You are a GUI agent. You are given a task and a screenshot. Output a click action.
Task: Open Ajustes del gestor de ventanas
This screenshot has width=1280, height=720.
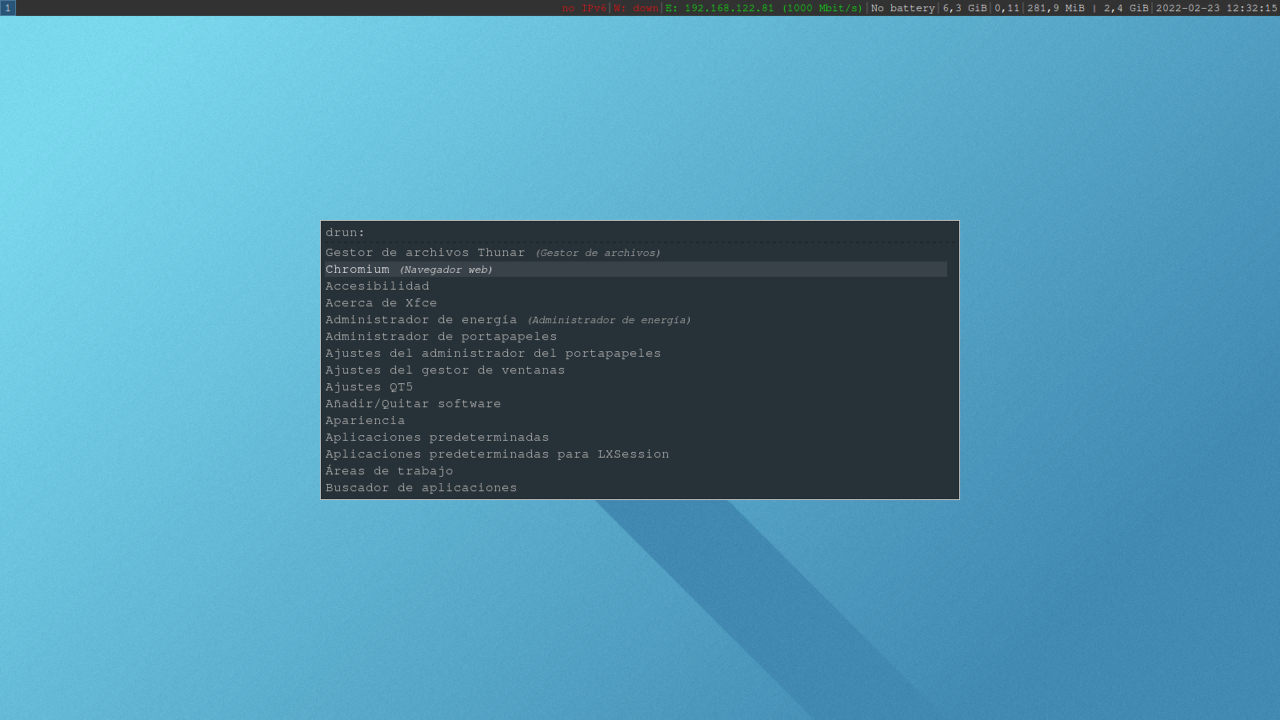[635, 370]
